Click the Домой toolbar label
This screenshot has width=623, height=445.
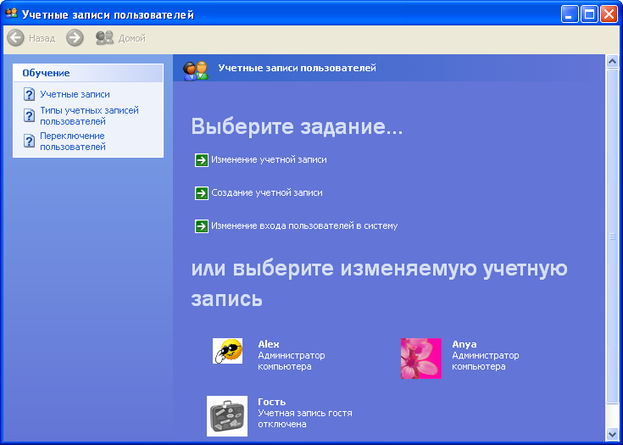pos(132,39)
